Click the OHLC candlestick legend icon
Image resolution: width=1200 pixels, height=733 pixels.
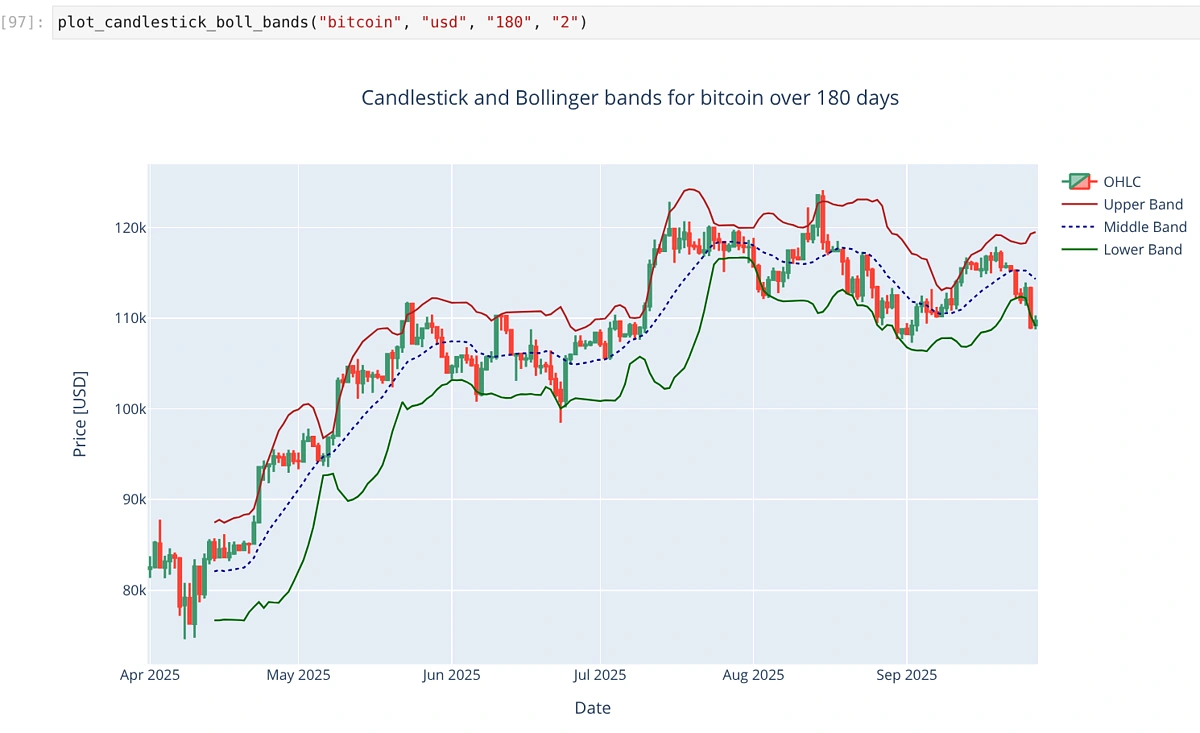pos(1079,181)
